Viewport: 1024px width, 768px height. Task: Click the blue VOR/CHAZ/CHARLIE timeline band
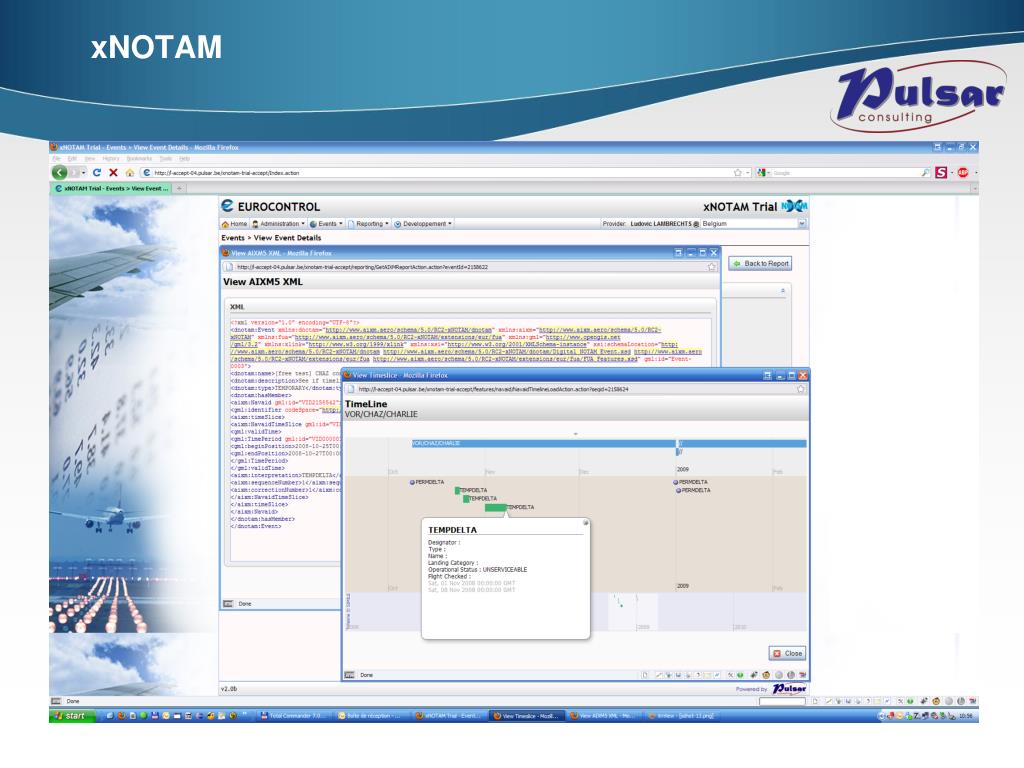point(543,443)
